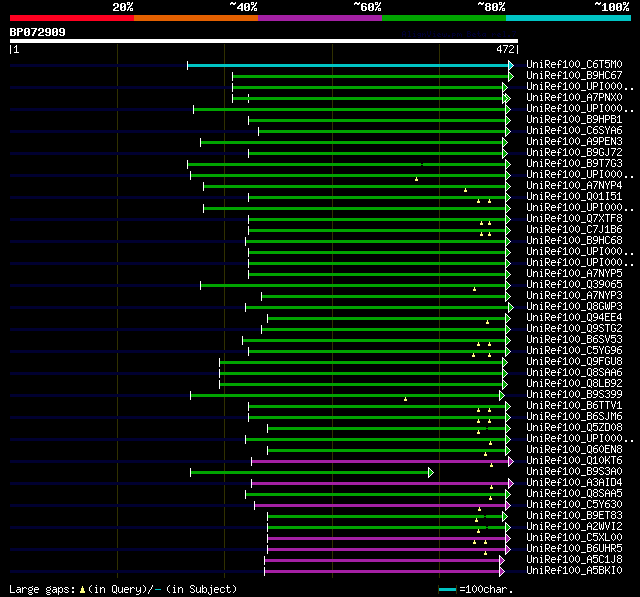Click the yellow gap marker under the B9S399 bar
640x597 pixels.
click(x=405, y=399)
